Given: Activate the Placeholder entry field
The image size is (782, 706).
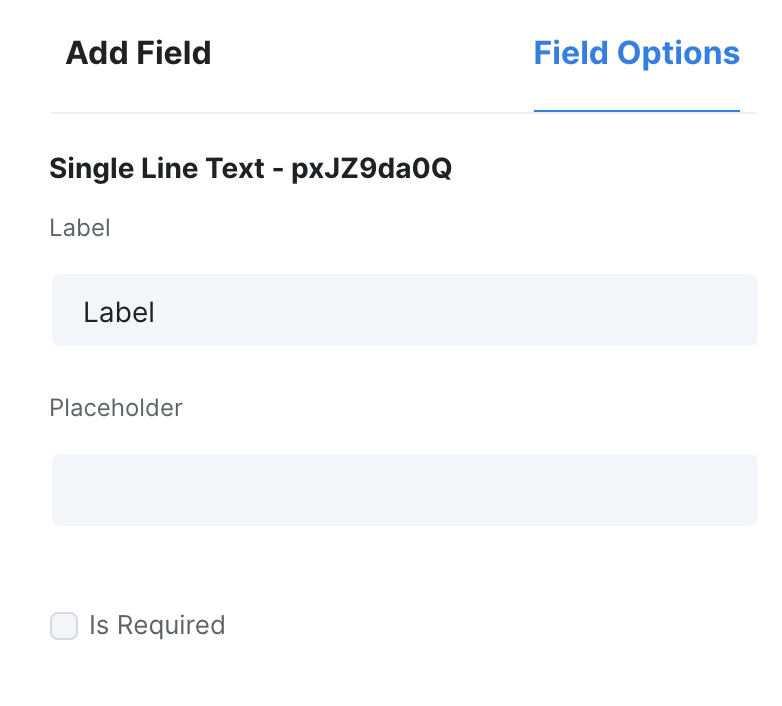Looking at the screenshot, I should point(404,490).
